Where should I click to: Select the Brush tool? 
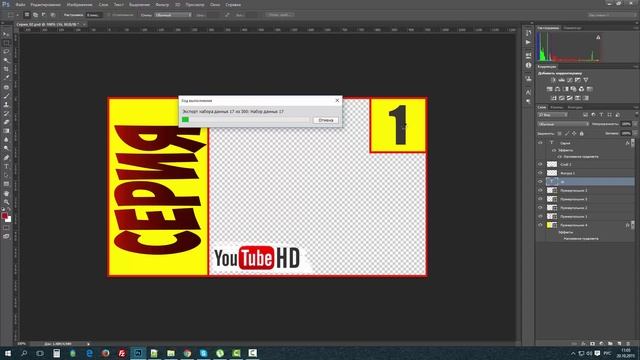tap(6, 96)
